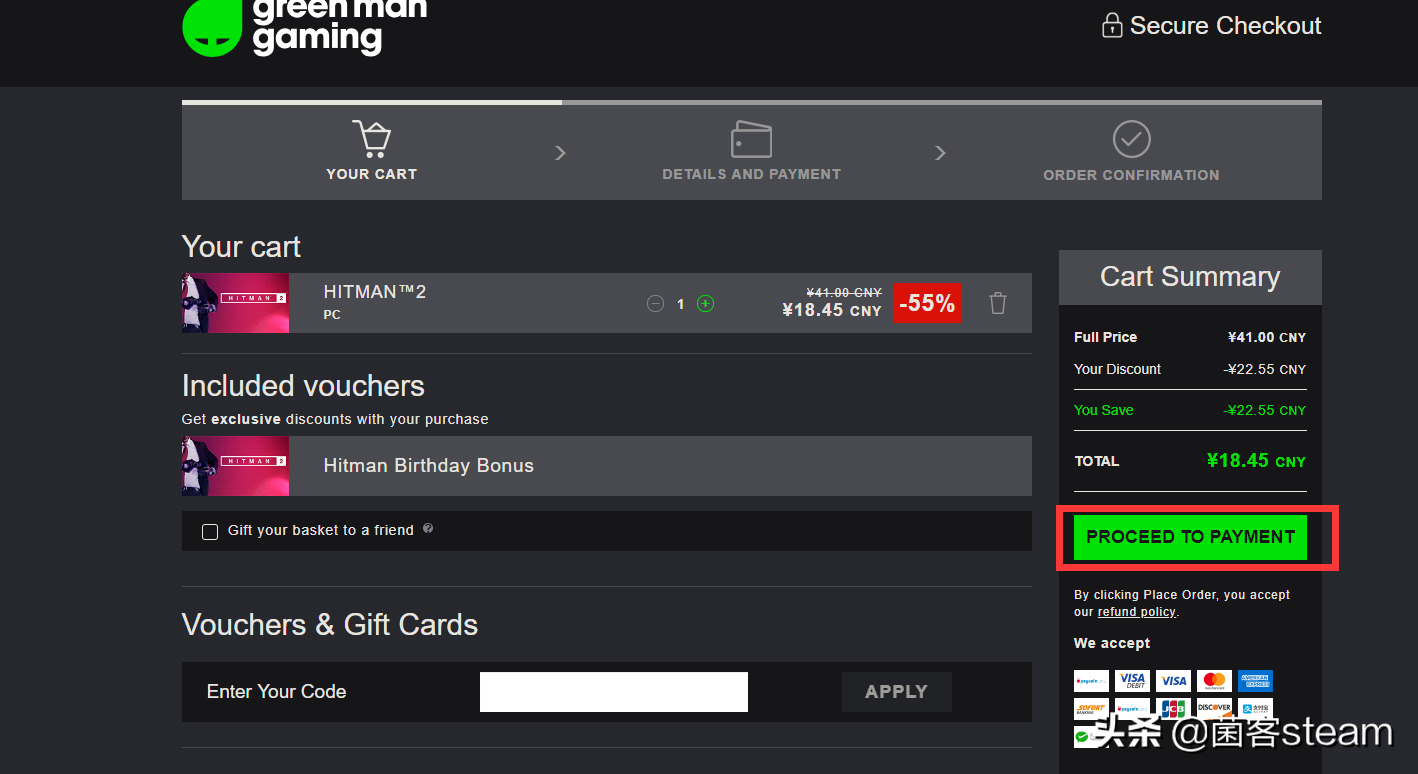The image size is (1418, 774).
Task: Click the Mastercard payment logo
Action: [x=1214, y=681]
